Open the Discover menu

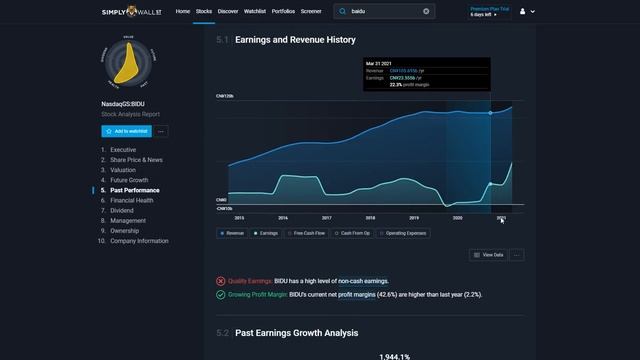point(228,11)
